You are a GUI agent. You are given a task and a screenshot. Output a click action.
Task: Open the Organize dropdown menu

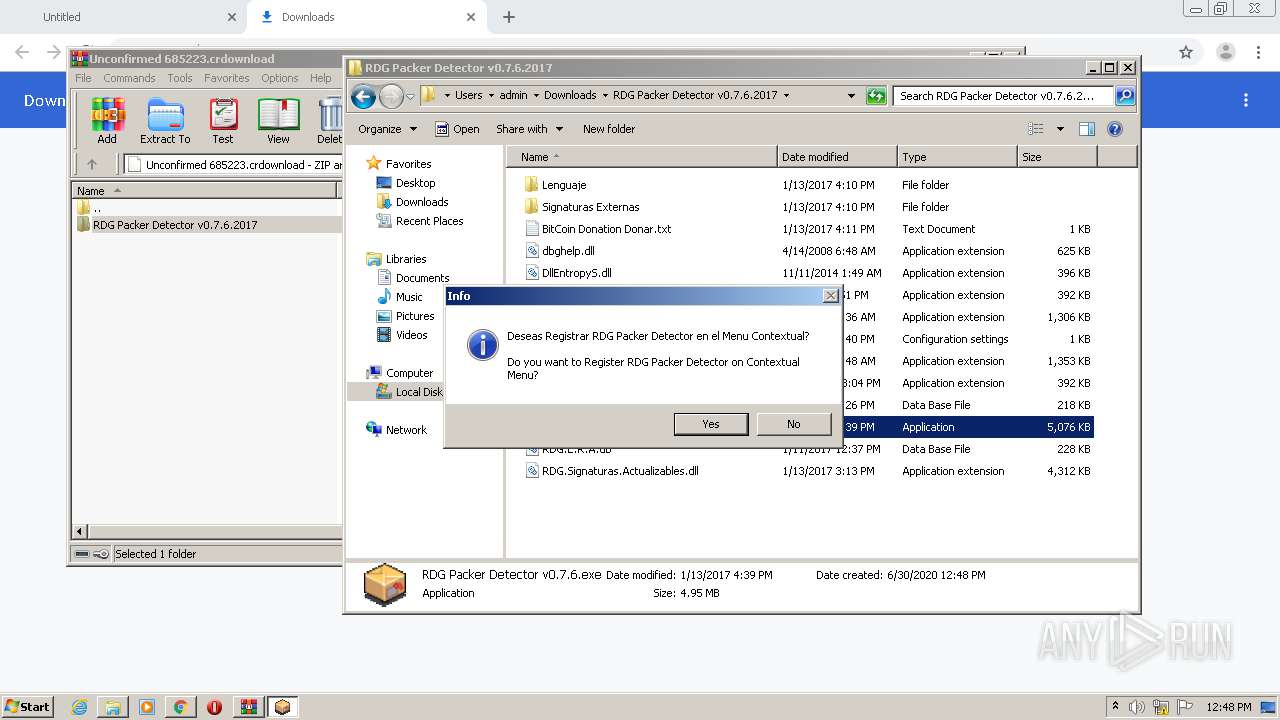click(386, 129)
